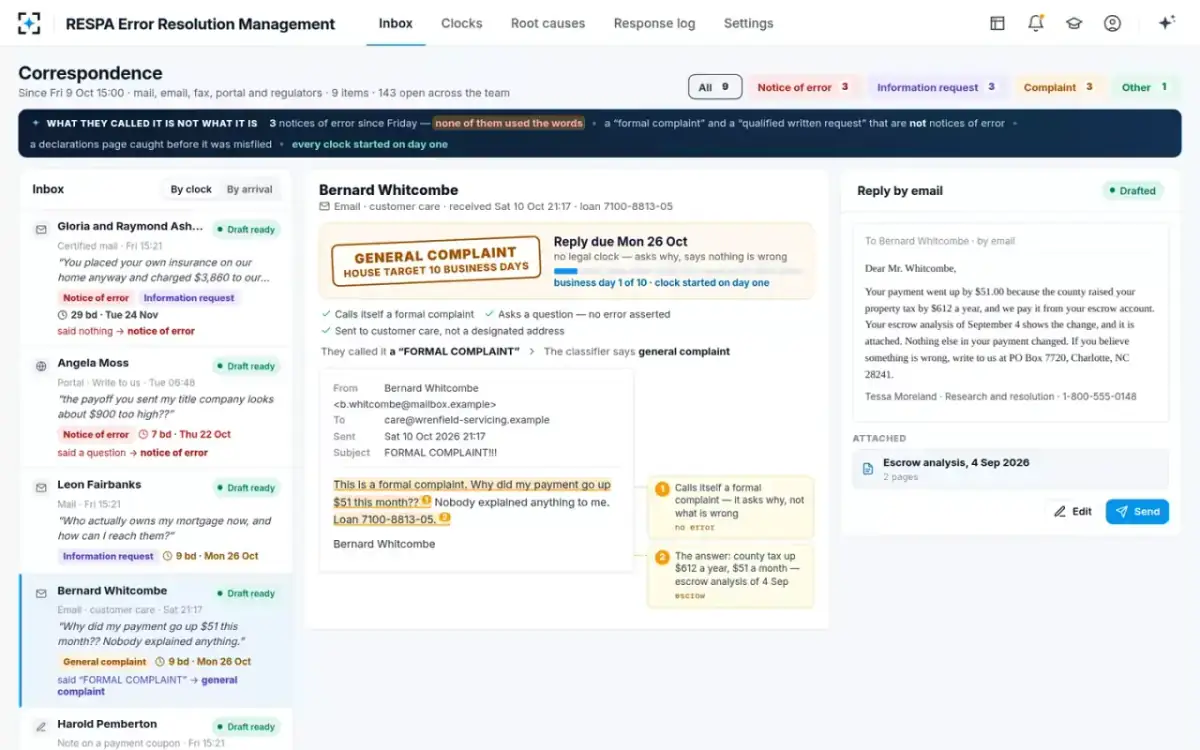
Task: Click the General complaint tag on Bernard Whitcombe item
Action: [105, 662]
